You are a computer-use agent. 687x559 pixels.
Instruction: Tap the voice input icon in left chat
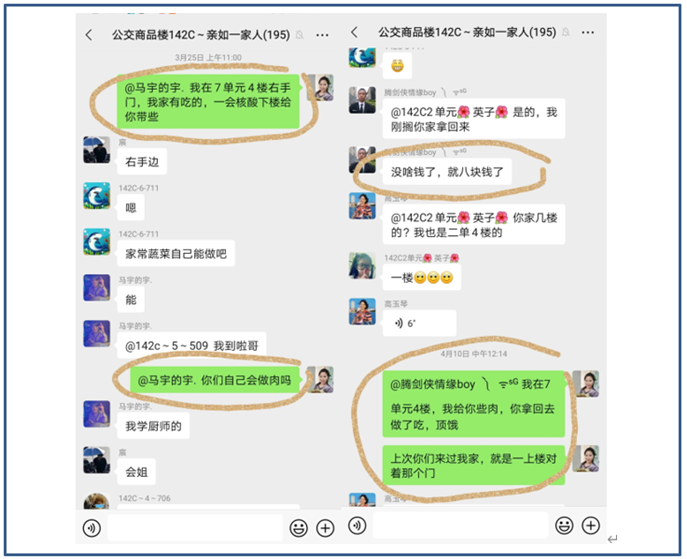click(x=92, y=528)
